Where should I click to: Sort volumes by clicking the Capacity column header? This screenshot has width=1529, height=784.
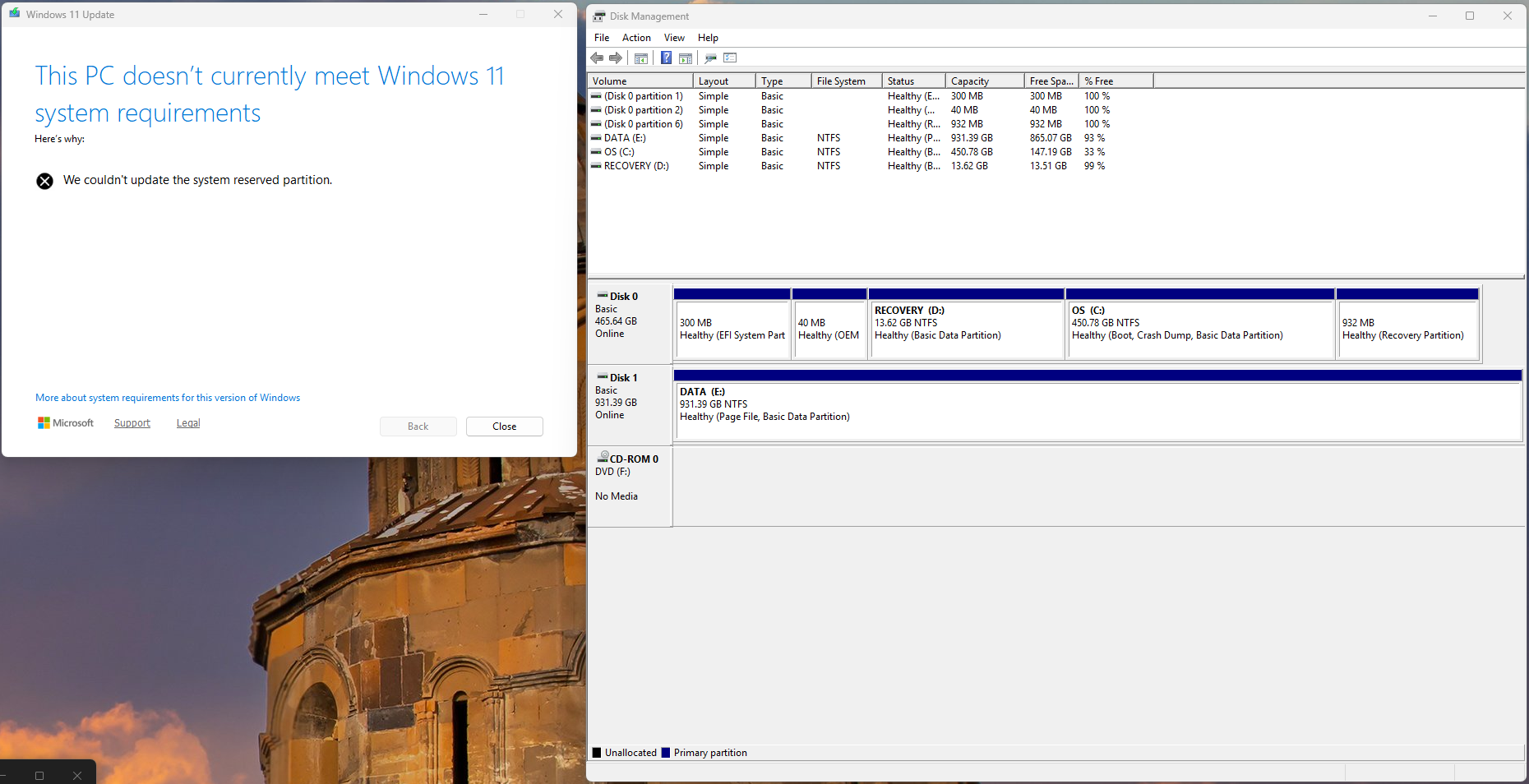point(983,81)
